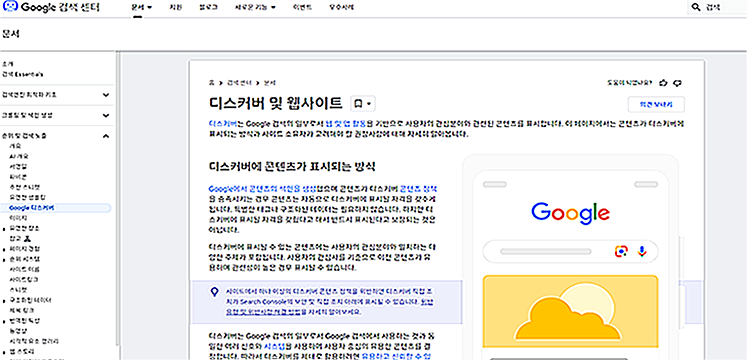Click the 검색 센터 breadcrumb link
Screen dimensions: 747x360
tap(240, 83)
